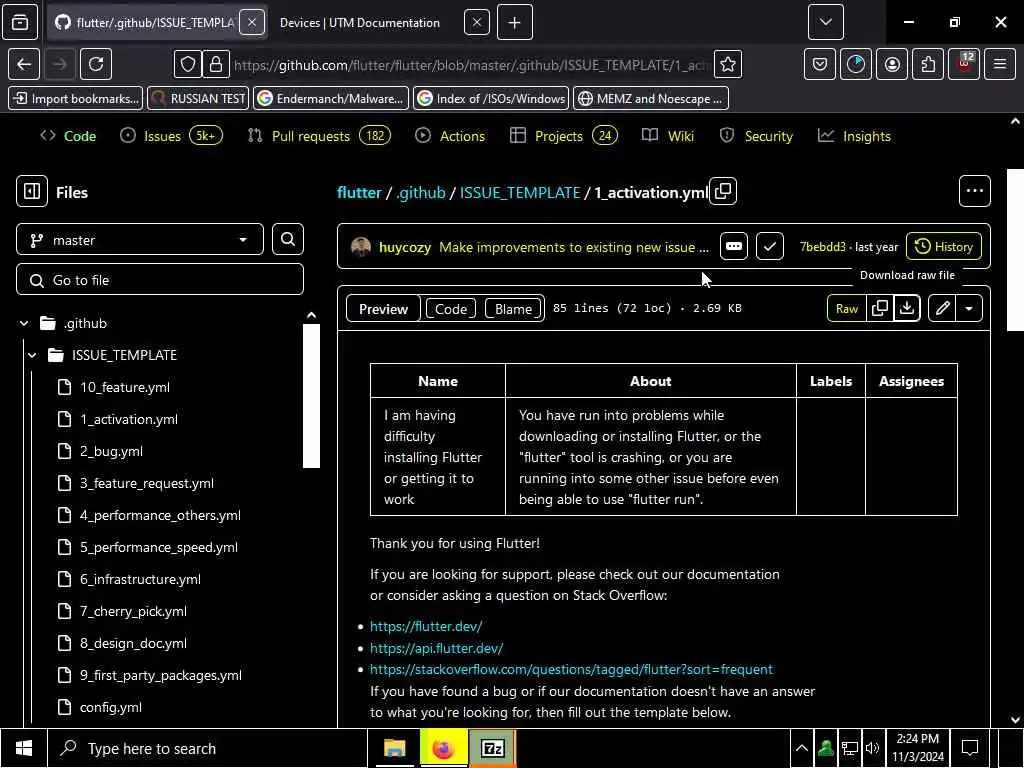The image size is (1024, 768).
Task: Go back with browser back arrow
Action: (x=24, y=64)
